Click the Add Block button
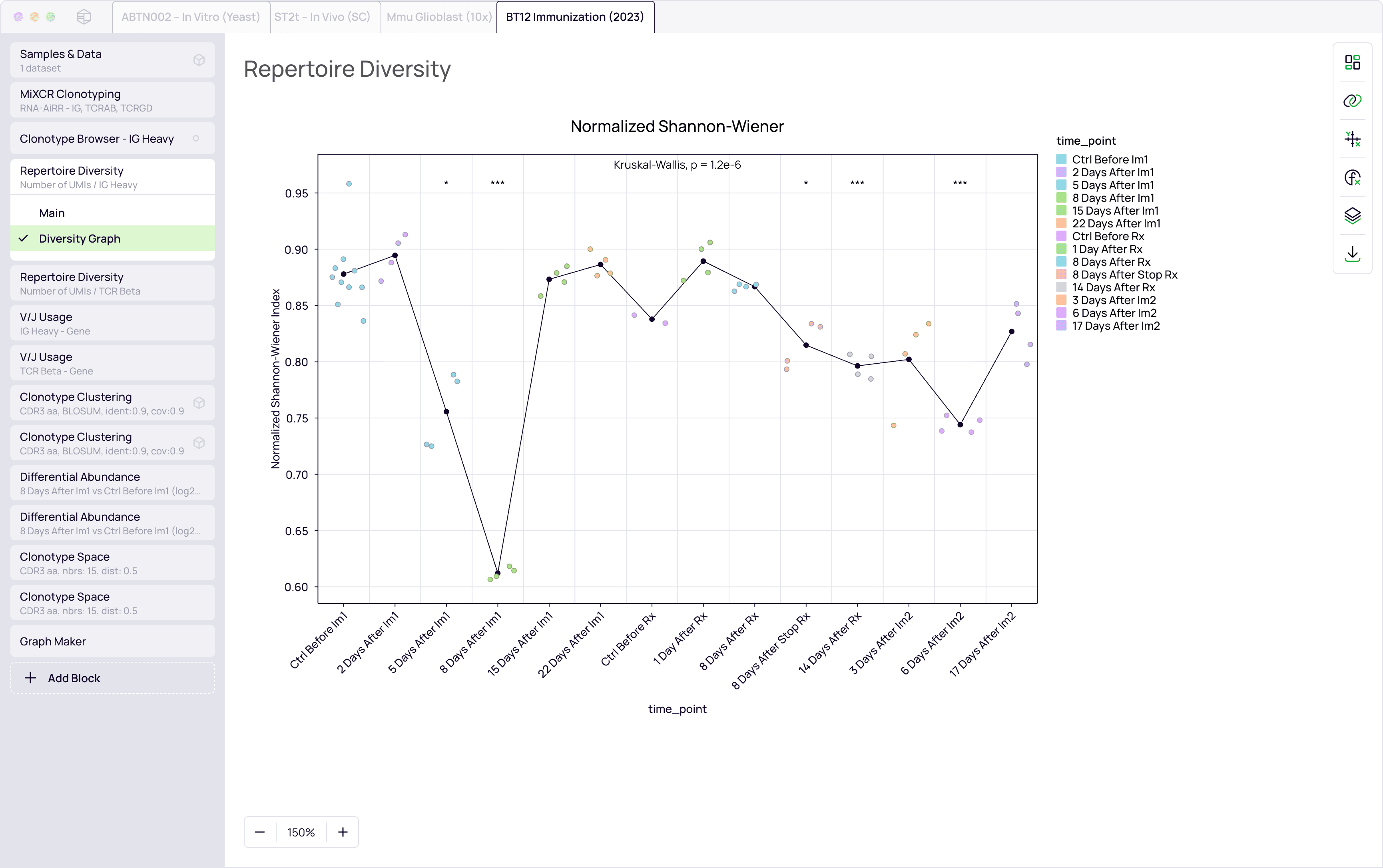This screenshot has width=1383, height=868. 113,678
